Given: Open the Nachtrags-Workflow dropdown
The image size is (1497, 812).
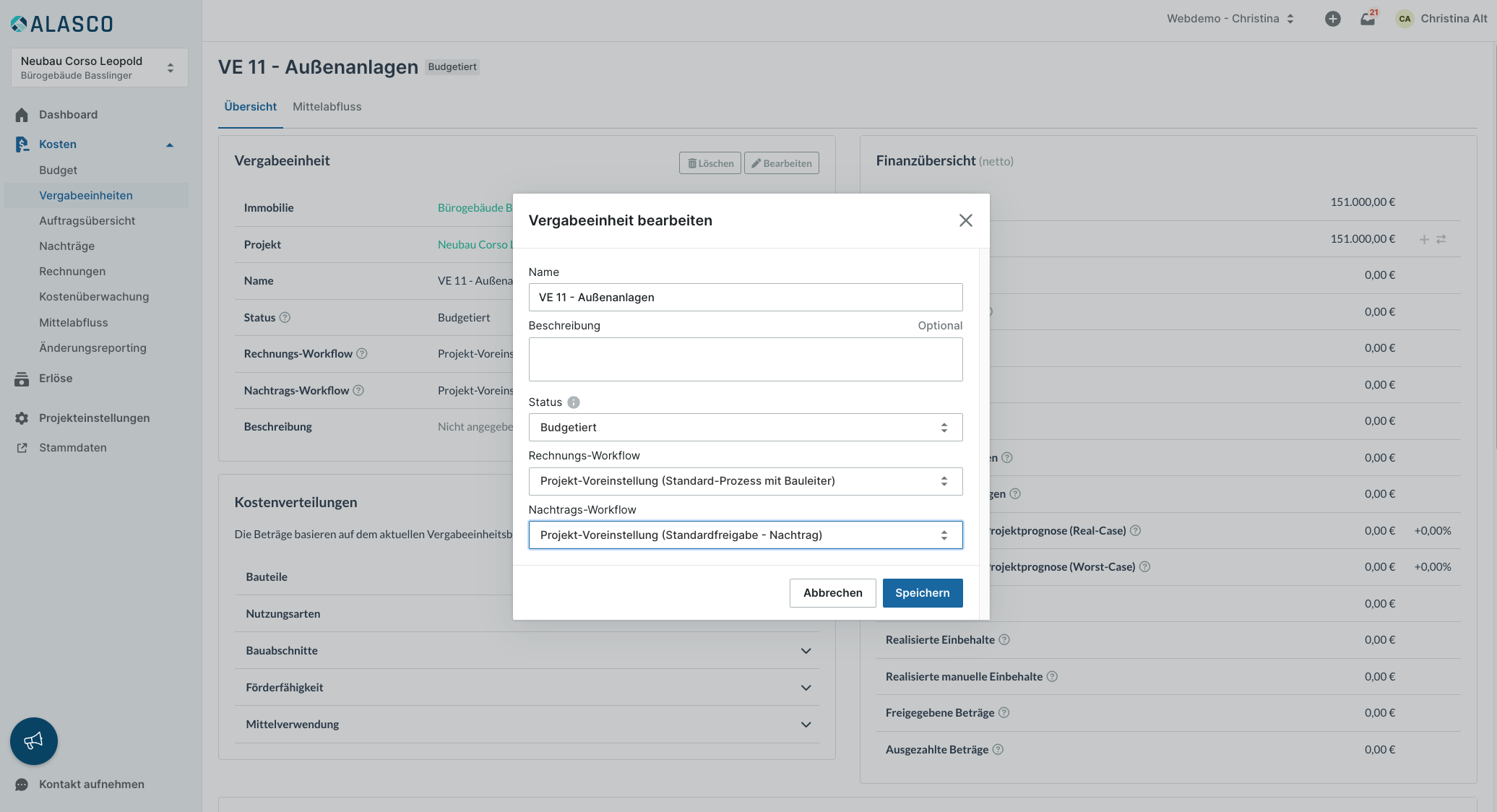Looking at the screenshot, I should tap(745, 535).
